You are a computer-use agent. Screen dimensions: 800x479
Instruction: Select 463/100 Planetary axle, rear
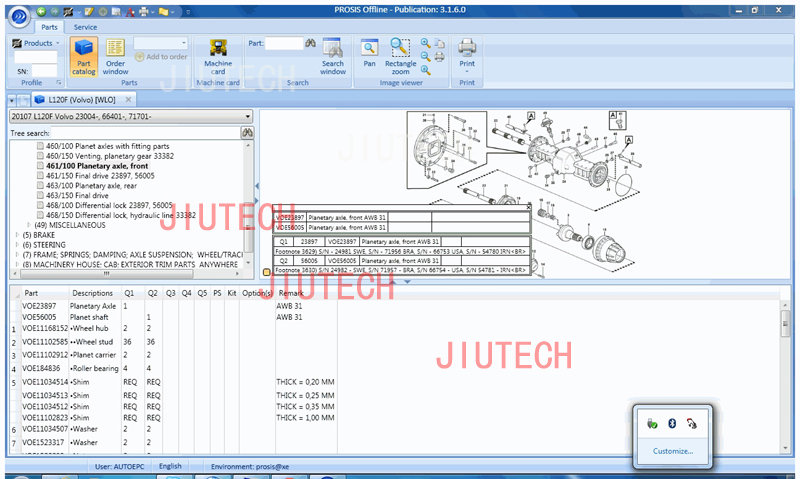[91, 186]
